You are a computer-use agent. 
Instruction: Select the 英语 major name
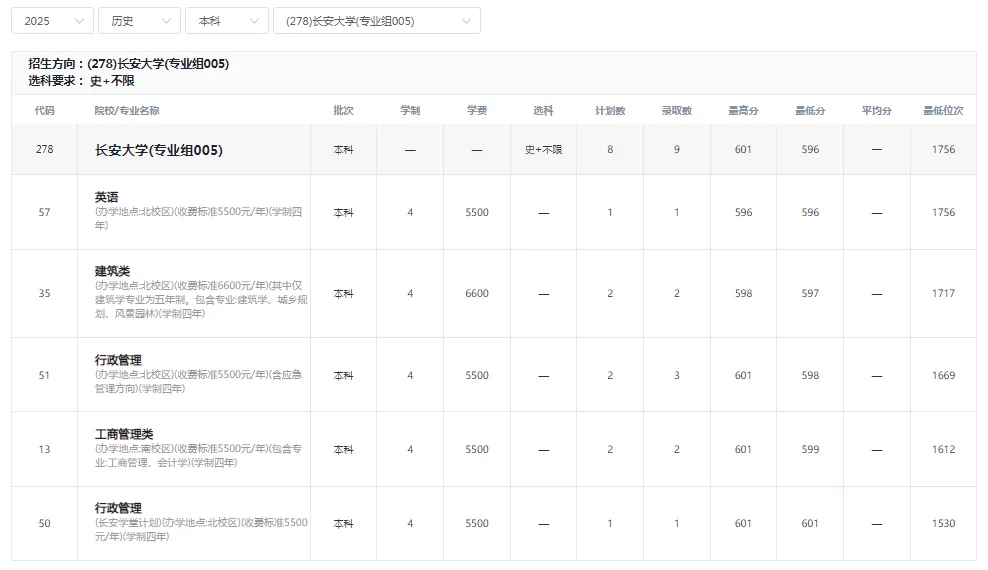click(106, 197)
